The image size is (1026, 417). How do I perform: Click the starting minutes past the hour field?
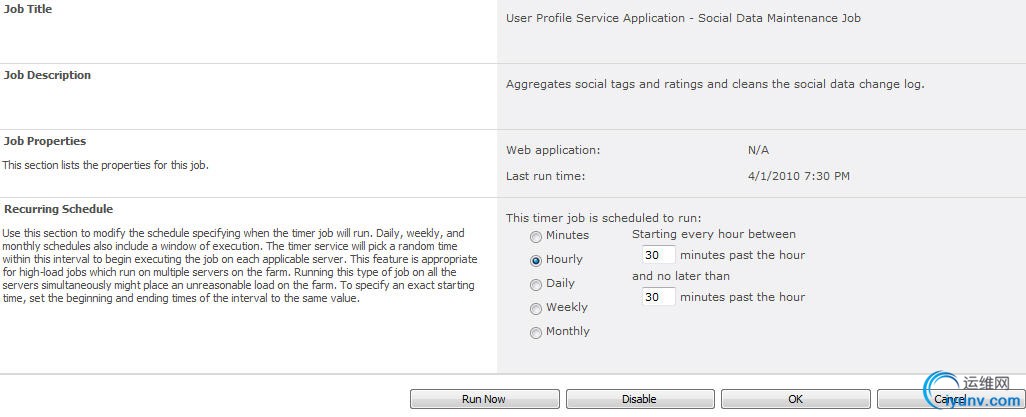coord(658,255)
